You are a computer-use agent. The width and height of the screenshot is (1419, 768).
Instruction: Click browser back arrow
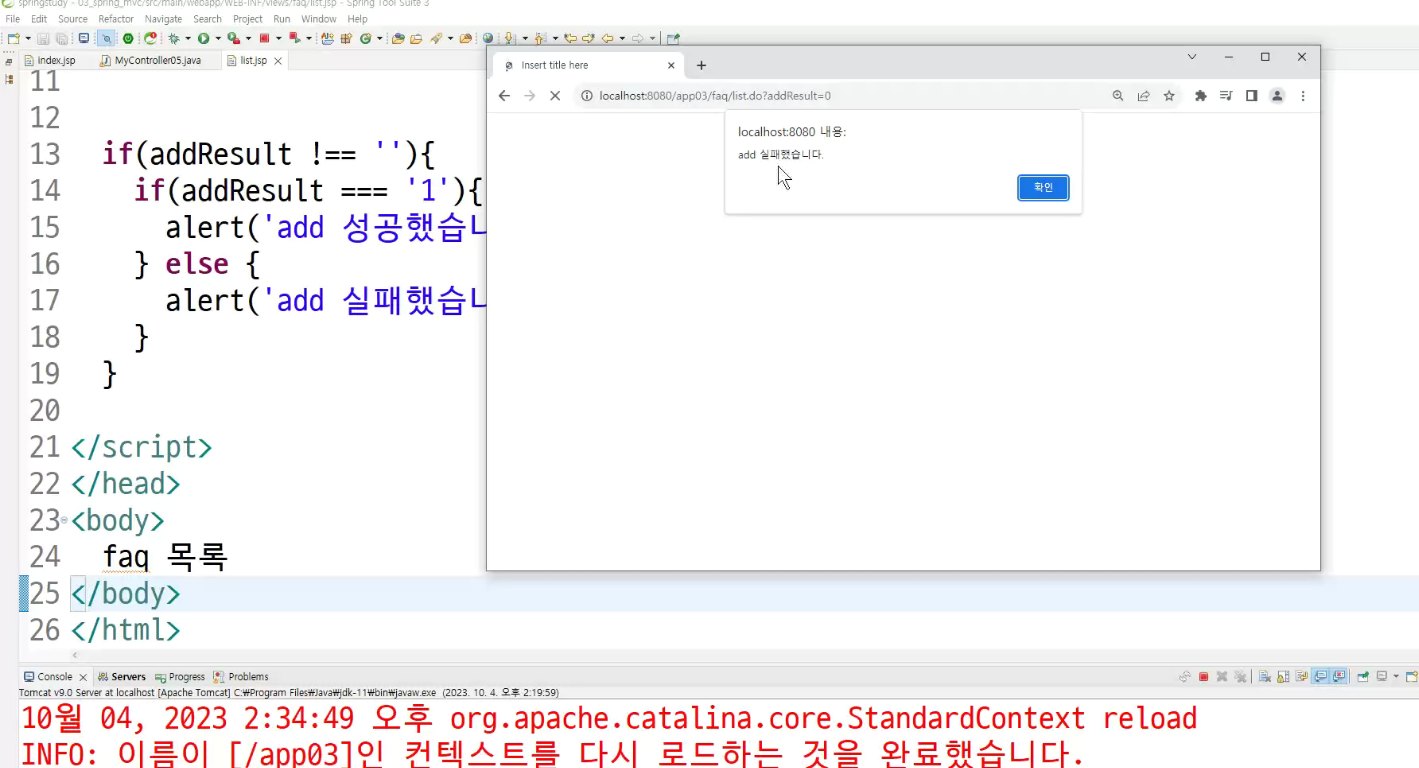pyautogui.click(x=504, y=96)
